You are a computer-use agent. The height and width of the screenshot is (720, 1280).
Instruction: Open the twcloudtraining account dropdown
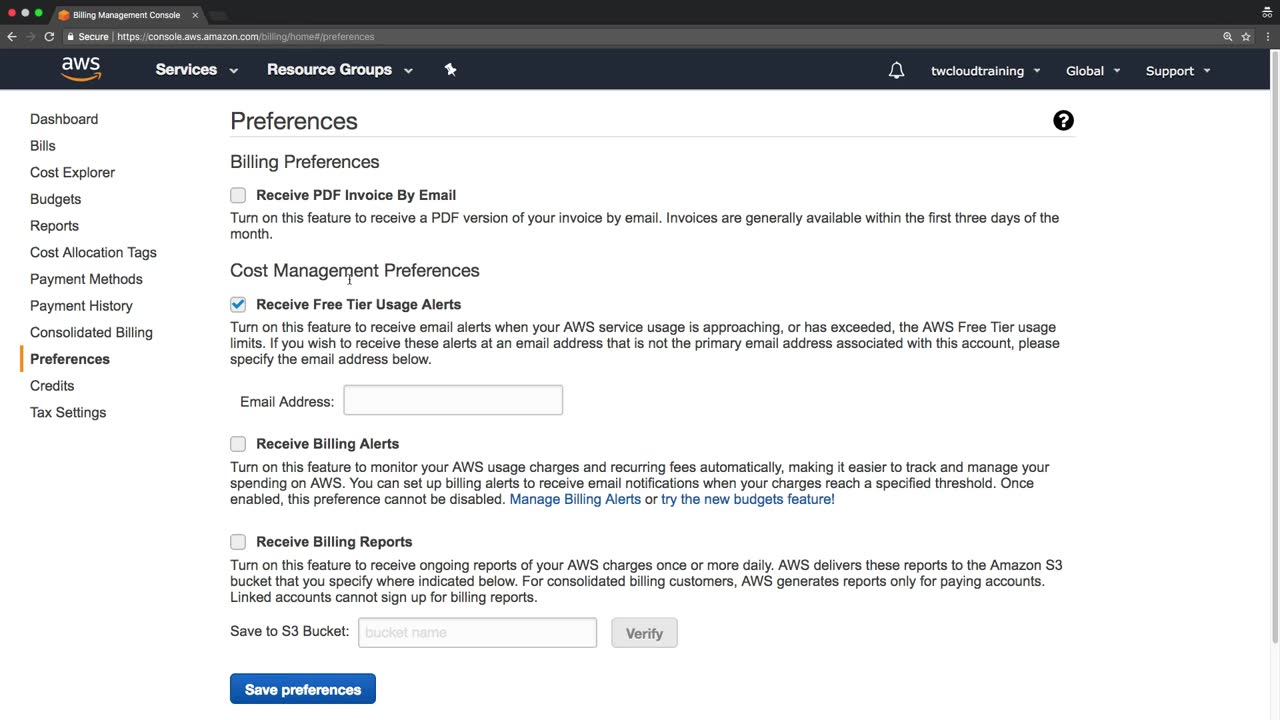pyautogui.click(x=985, y=71)
